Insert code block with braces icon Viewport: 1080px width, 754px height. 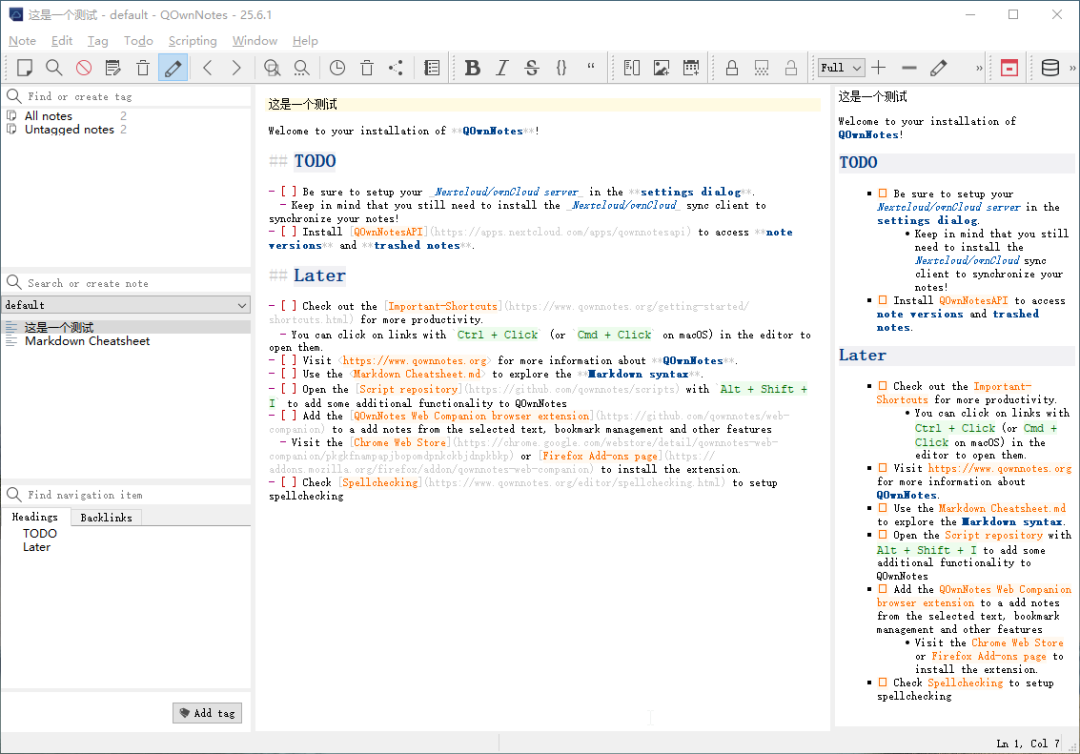tap(561, 67)
